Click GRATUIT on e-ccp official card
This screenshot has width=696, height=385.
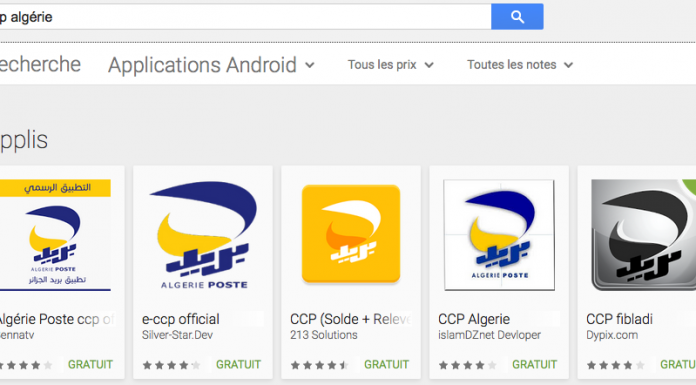click(238, 365)
